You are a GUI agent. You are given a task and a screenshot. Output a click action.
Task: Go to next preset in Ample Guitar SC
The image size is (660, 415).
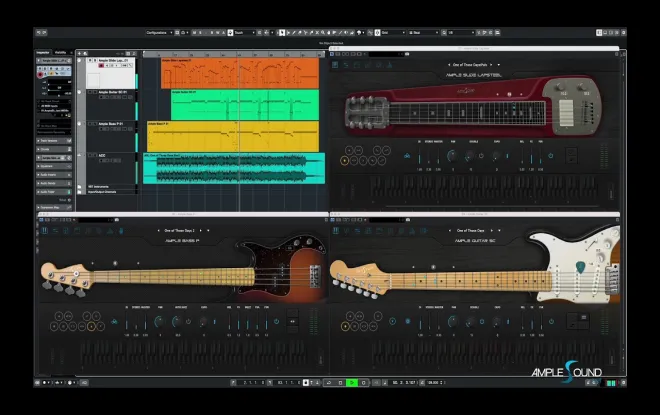tap(492, 231)
